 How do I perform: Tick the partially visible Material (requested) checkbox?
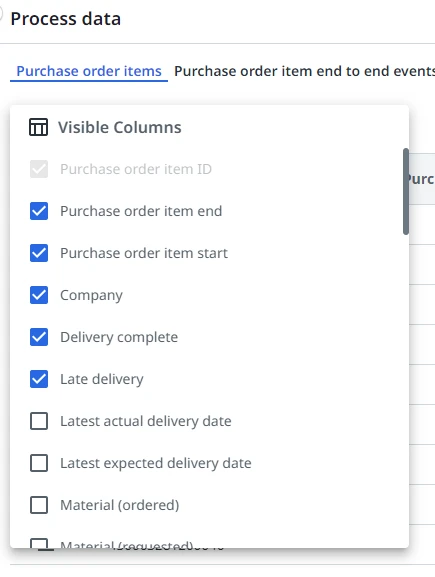tap(39, 543)
